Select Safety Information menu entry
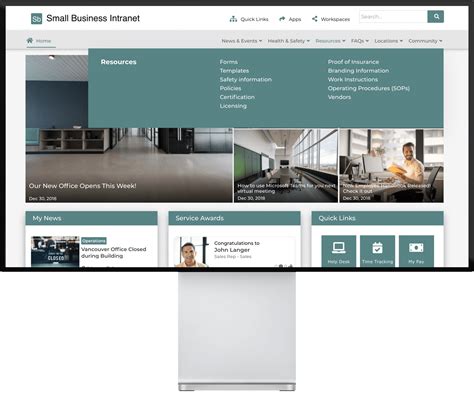 pyautogui.click(x=246, y=80)
